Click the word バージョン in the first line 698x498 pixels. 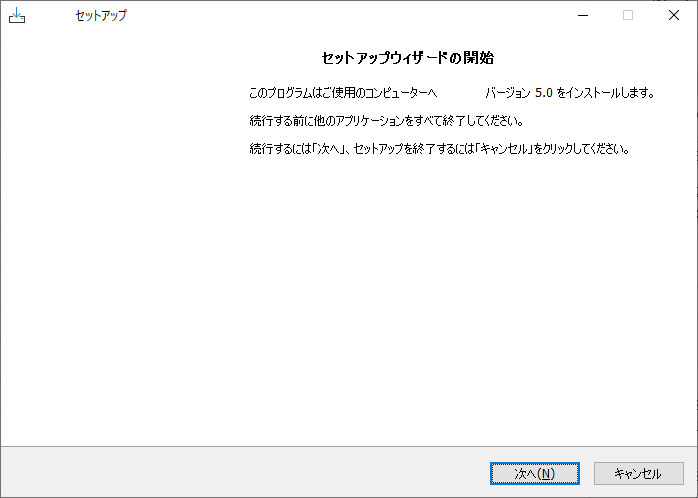[509, 93]
